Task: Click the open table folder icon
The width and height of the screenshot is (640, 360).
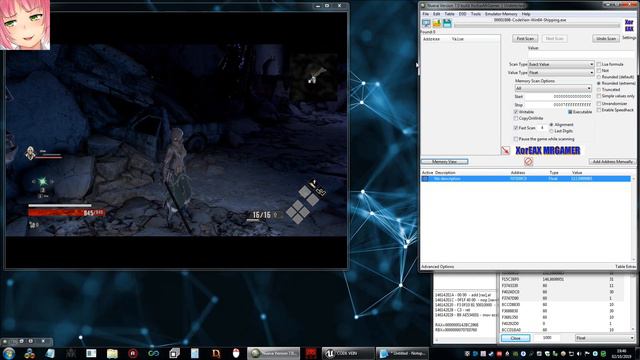Action: pyautogui.click(x=437, y=24)
